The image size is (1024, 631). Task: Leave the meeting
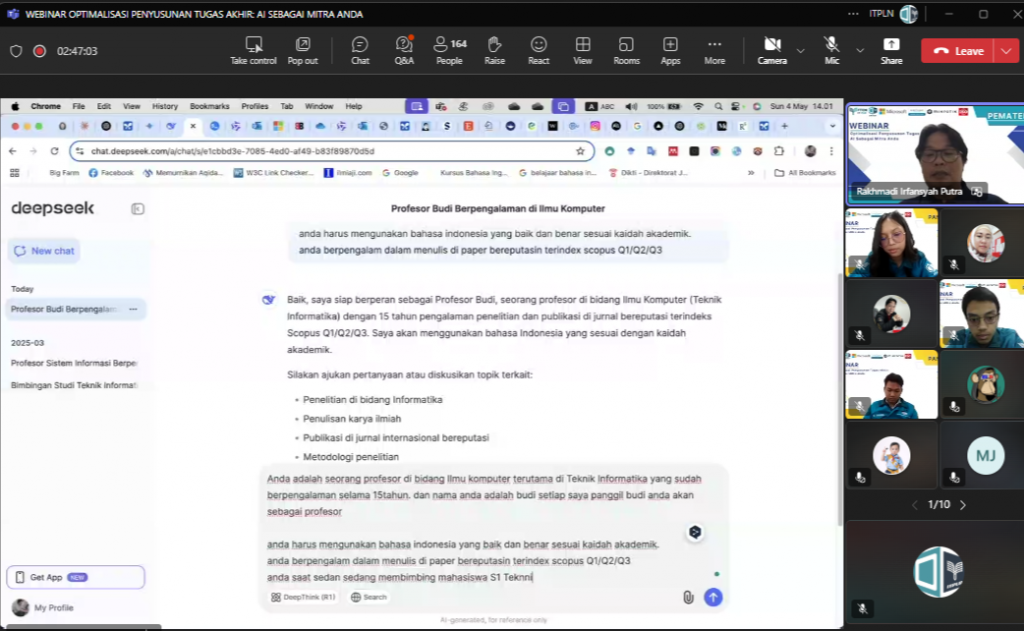pyautogui.click(x=958, y=51)
